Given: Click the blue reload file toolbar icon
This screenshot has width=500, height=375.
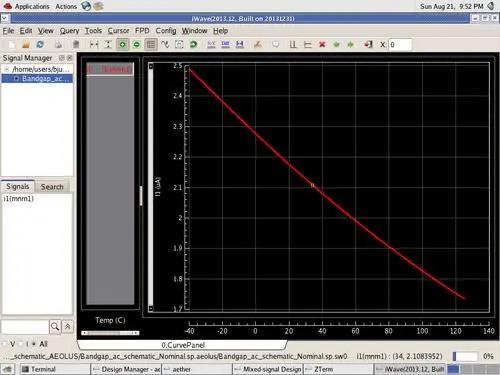Looking at the screenshot, I should [40, 44].
